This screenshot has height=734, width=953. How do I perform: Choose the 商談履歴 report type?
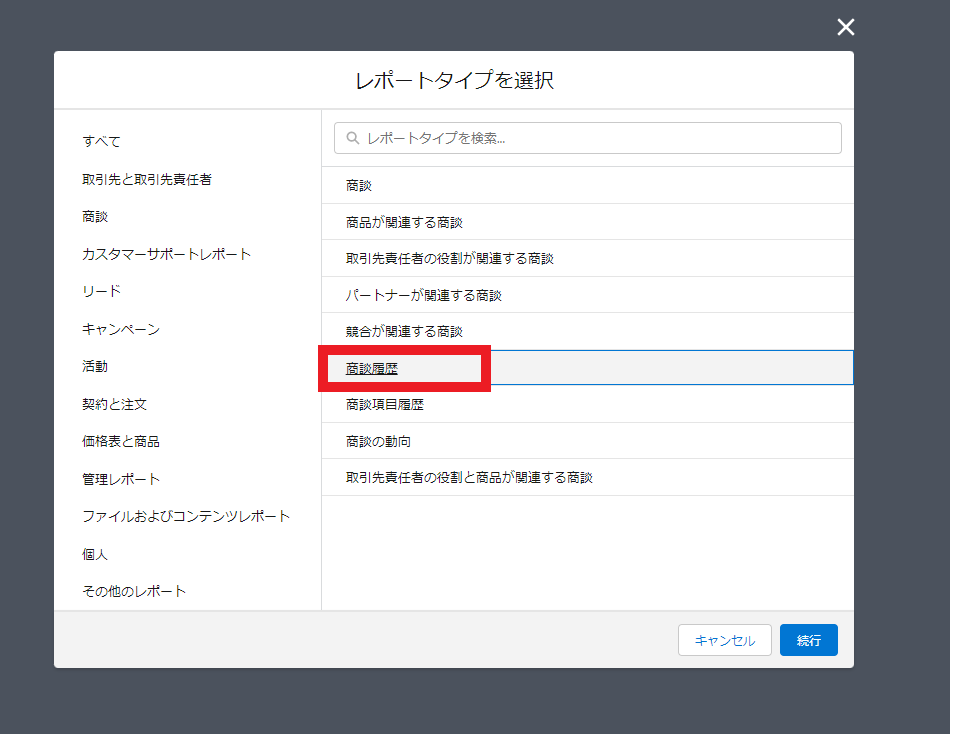(x=588, y=368)
